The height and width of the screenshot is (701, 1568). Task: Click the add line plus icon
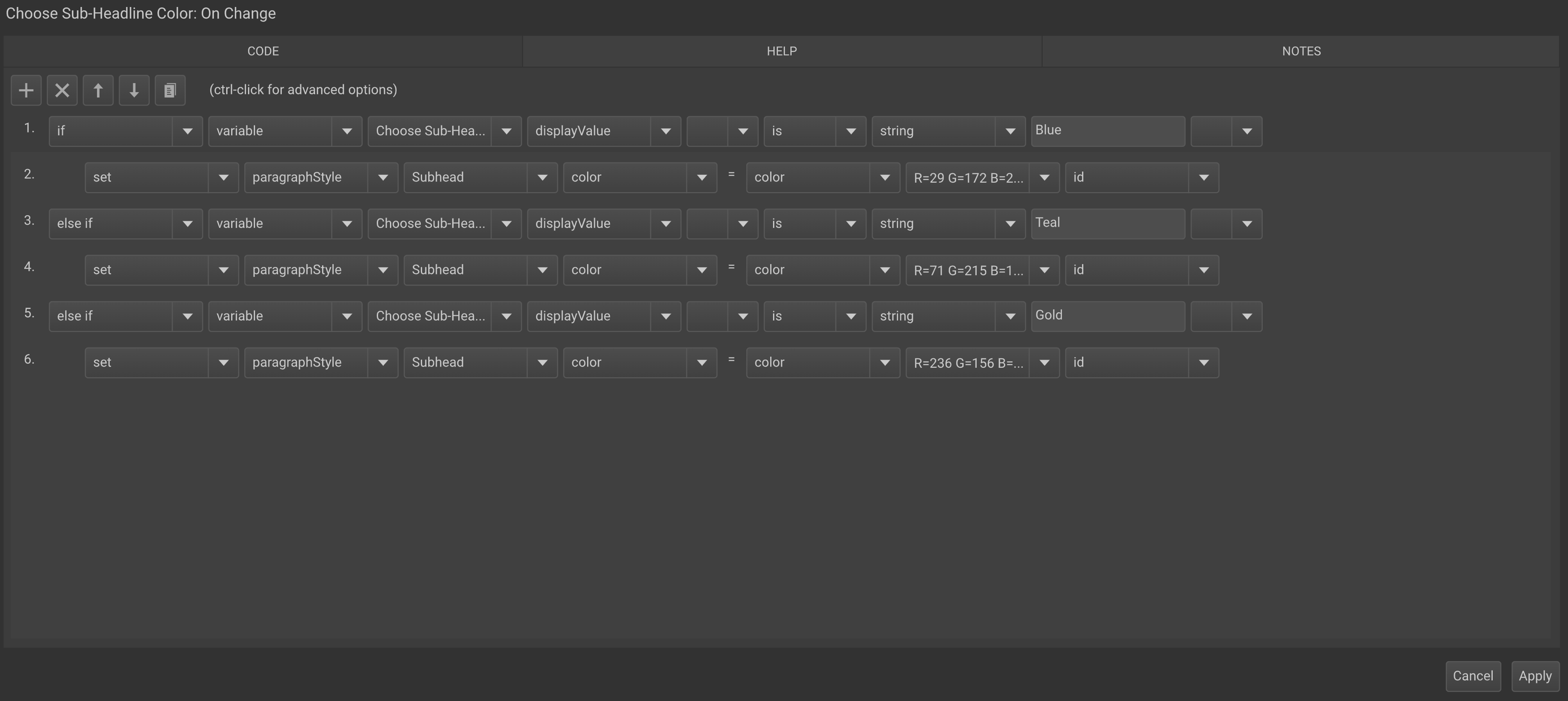click(x=26, y=90)
